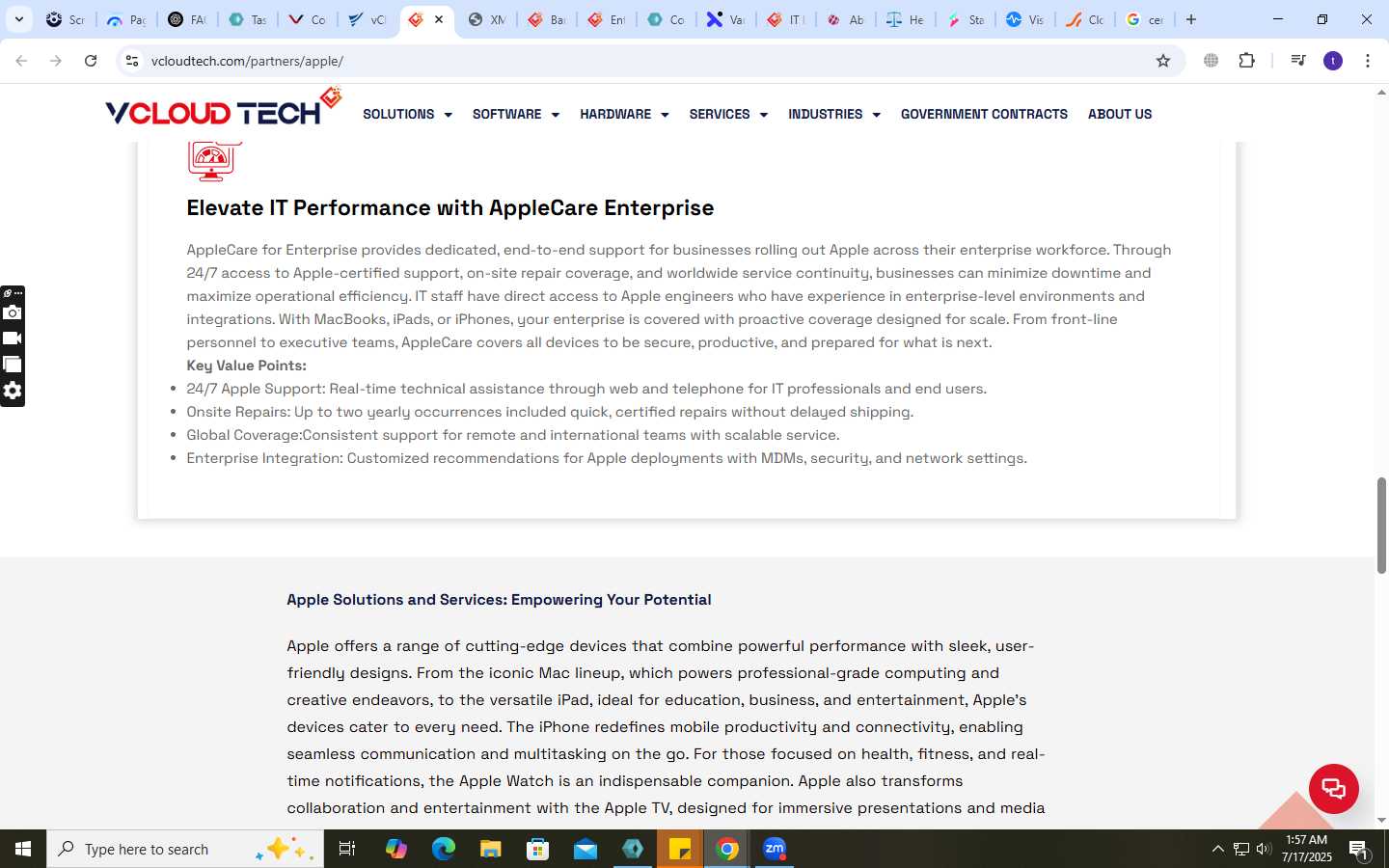The height and width of the screenshot is (868, 1389).
Task: Open media control icon in toolbar
Action: coord(1298,61)
